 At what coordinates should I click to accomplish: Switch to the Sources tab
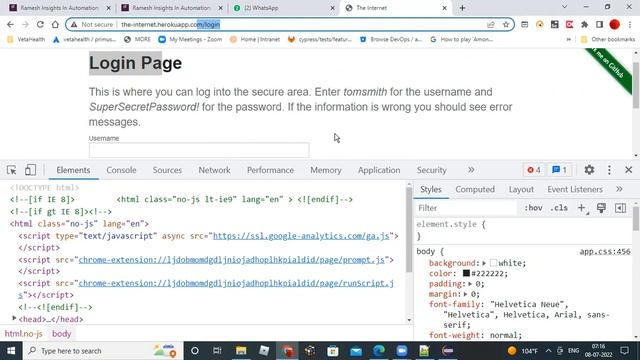click(167, 170)
